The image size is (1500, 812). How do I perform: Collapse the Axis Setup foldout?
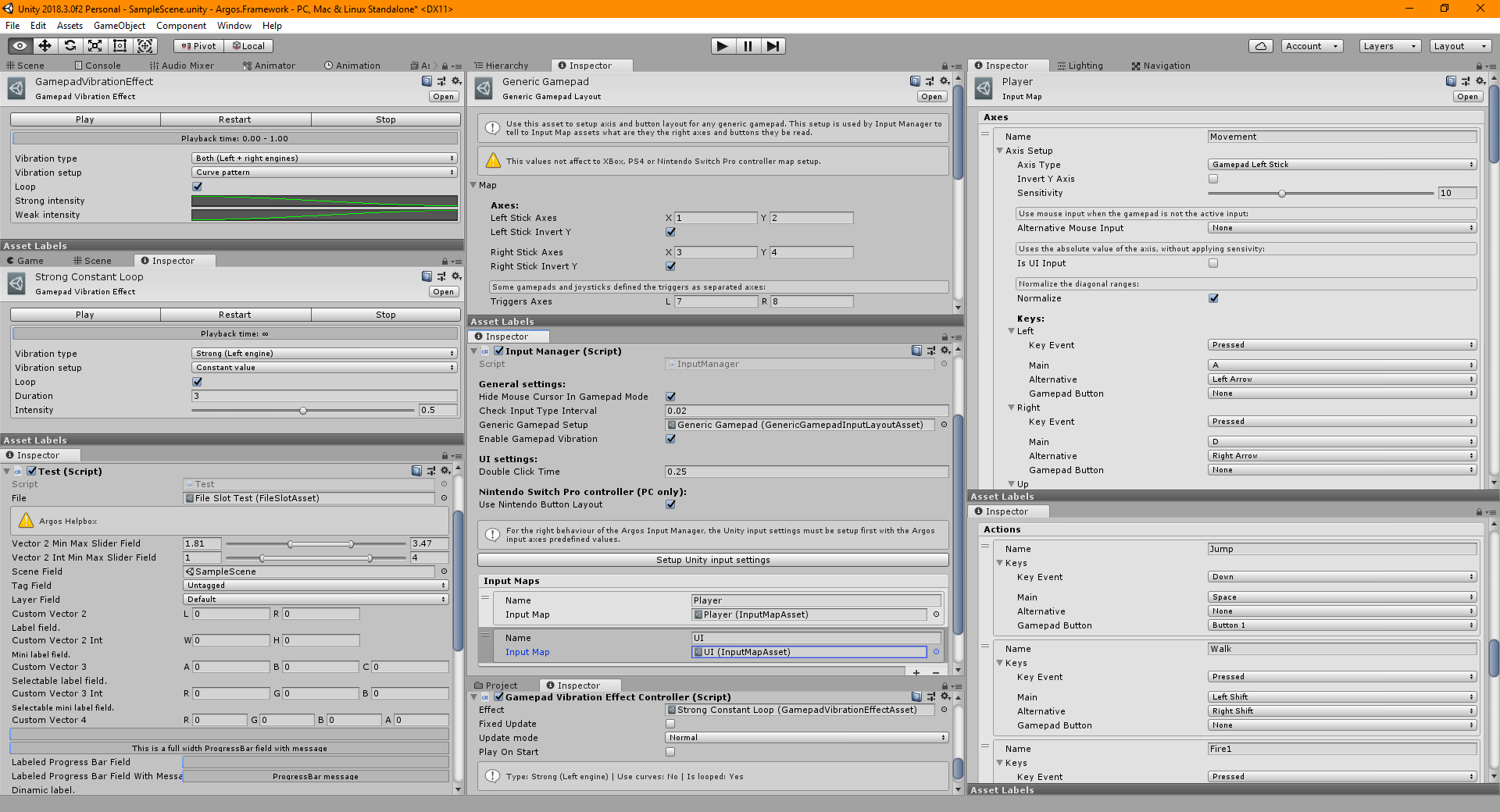click(x=1001, y=150)
